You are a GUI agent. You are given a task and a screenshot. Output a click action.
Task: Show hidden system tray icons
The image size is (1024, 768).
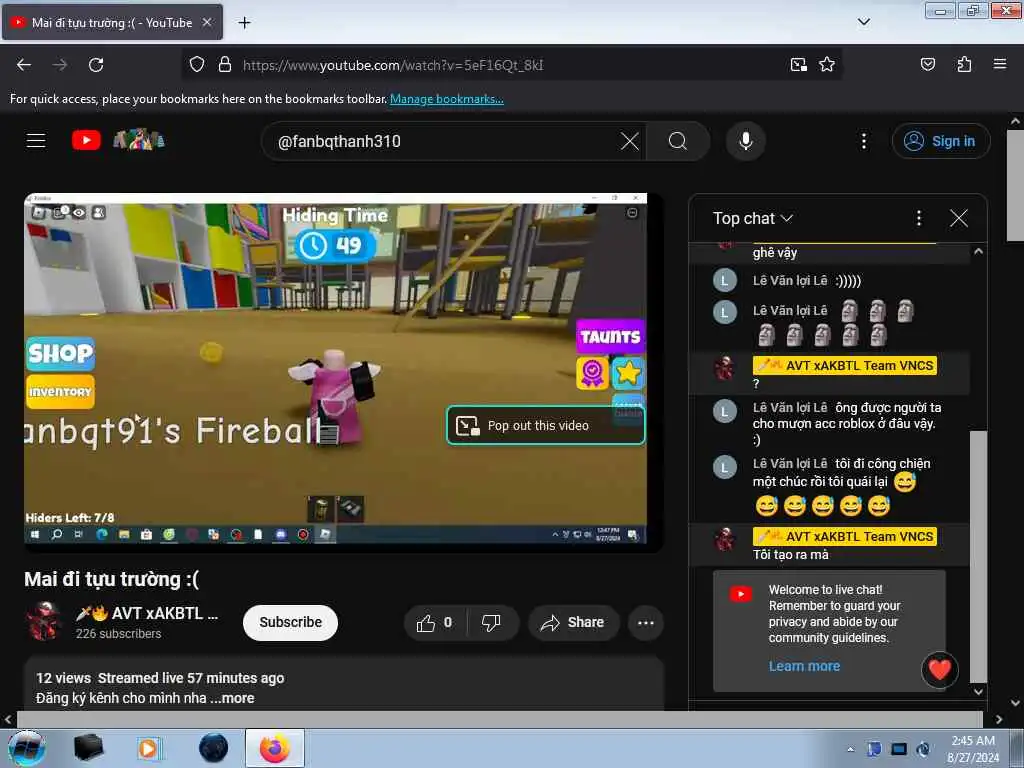tap(850, 749)
